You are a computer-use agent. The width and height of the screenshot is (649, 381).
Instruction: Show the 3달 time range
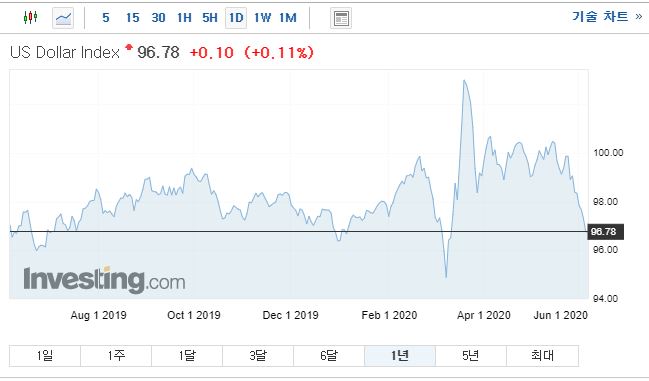point(258,356)
